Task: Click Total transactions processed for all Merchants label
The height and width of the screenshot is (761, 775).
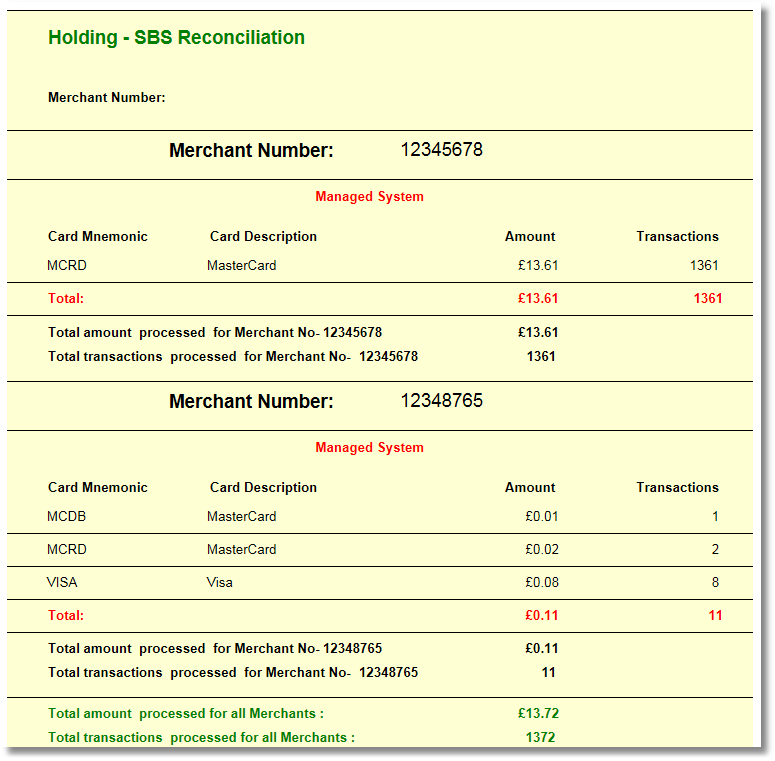Action: (201, 738)
